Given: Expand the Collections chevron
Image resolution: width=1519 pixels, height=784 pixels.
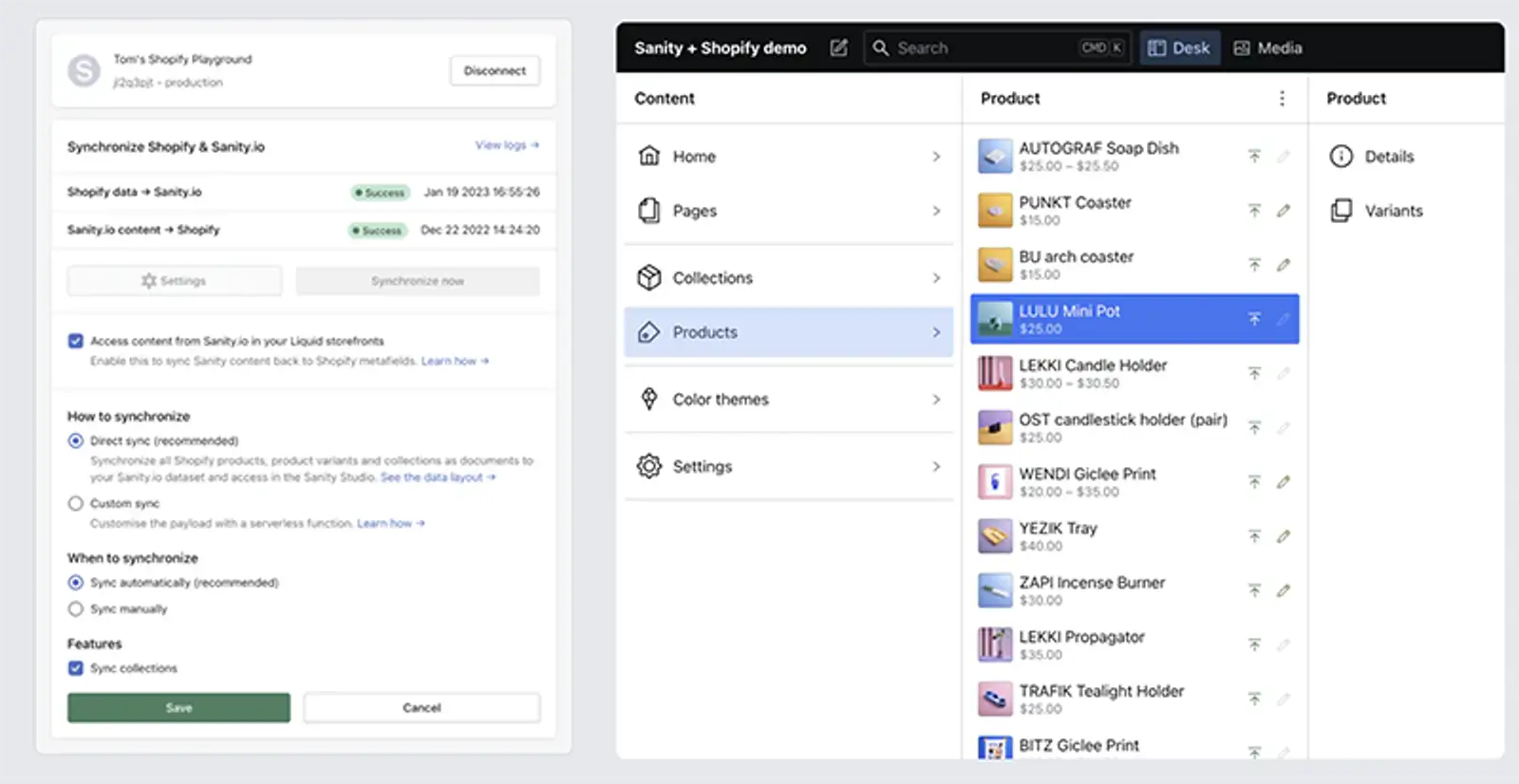Looking at the screenshot, I should (x=936, y=278).
